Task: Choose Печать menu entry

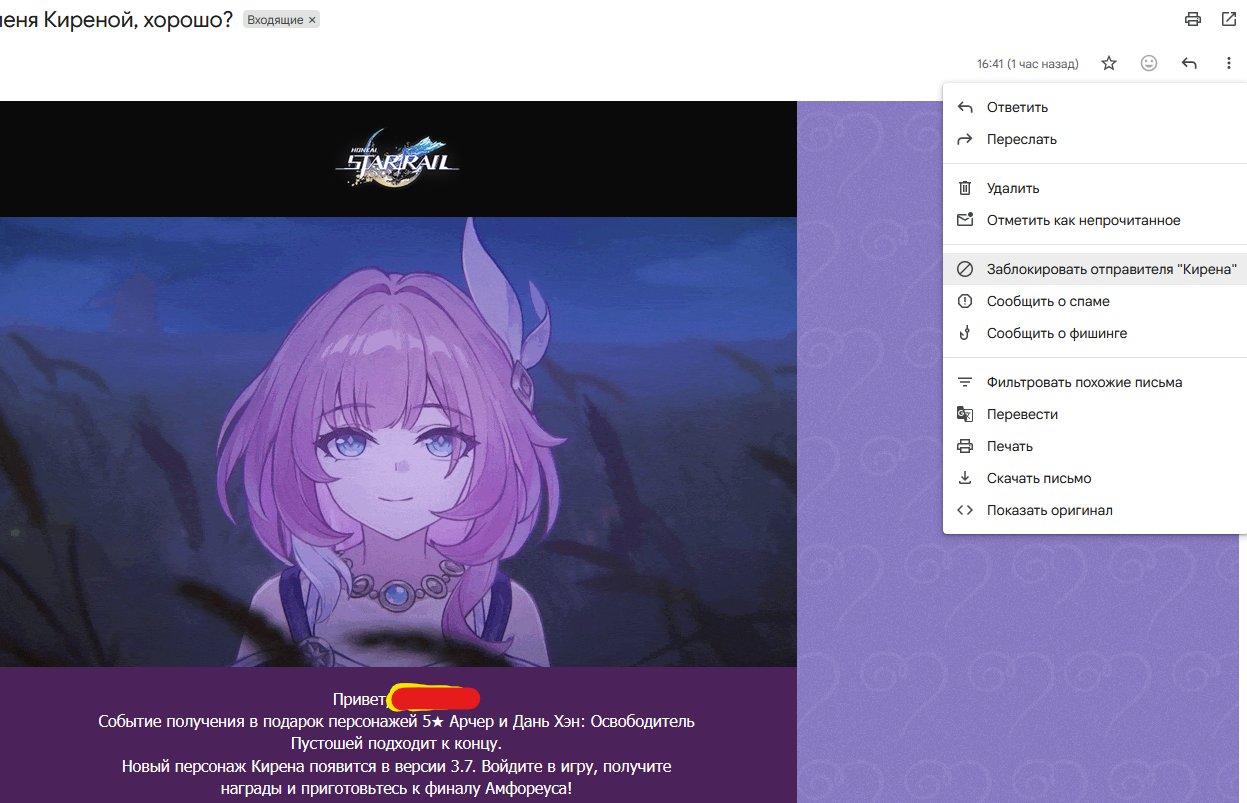Action: (1095, 446)
